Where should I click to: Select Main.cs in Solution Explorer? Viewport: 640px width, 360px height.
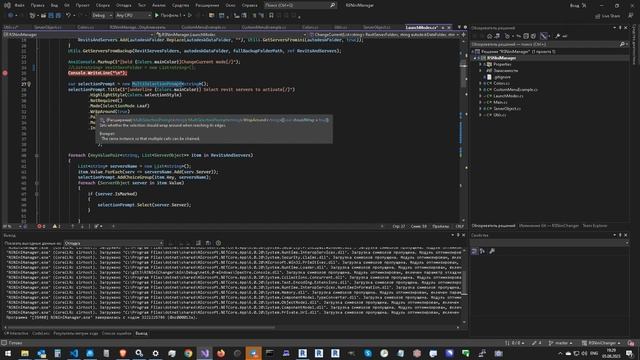[500, 102]
